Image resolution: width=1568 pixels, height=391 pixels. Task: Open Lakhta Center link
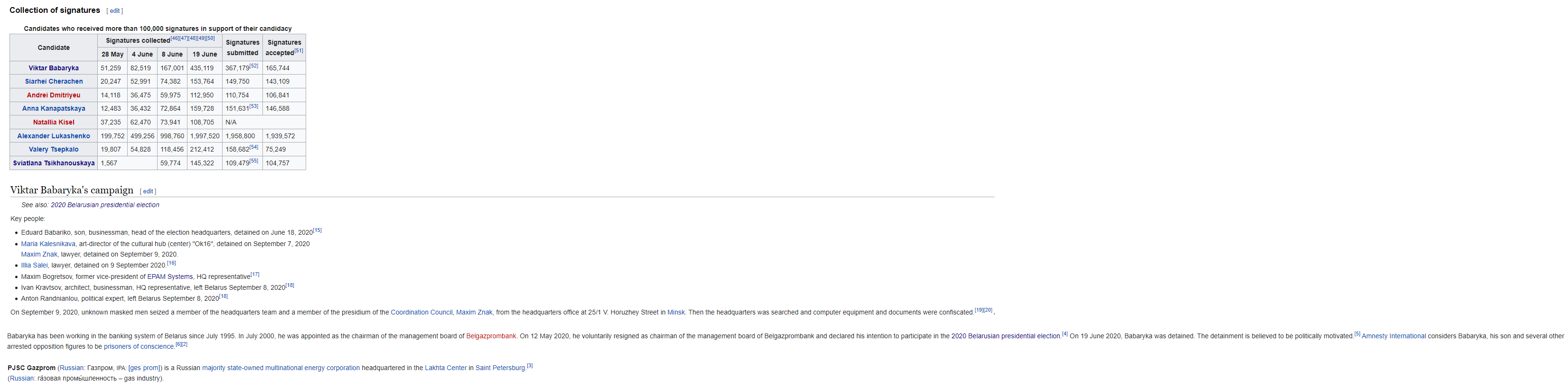tap(446, 368)
